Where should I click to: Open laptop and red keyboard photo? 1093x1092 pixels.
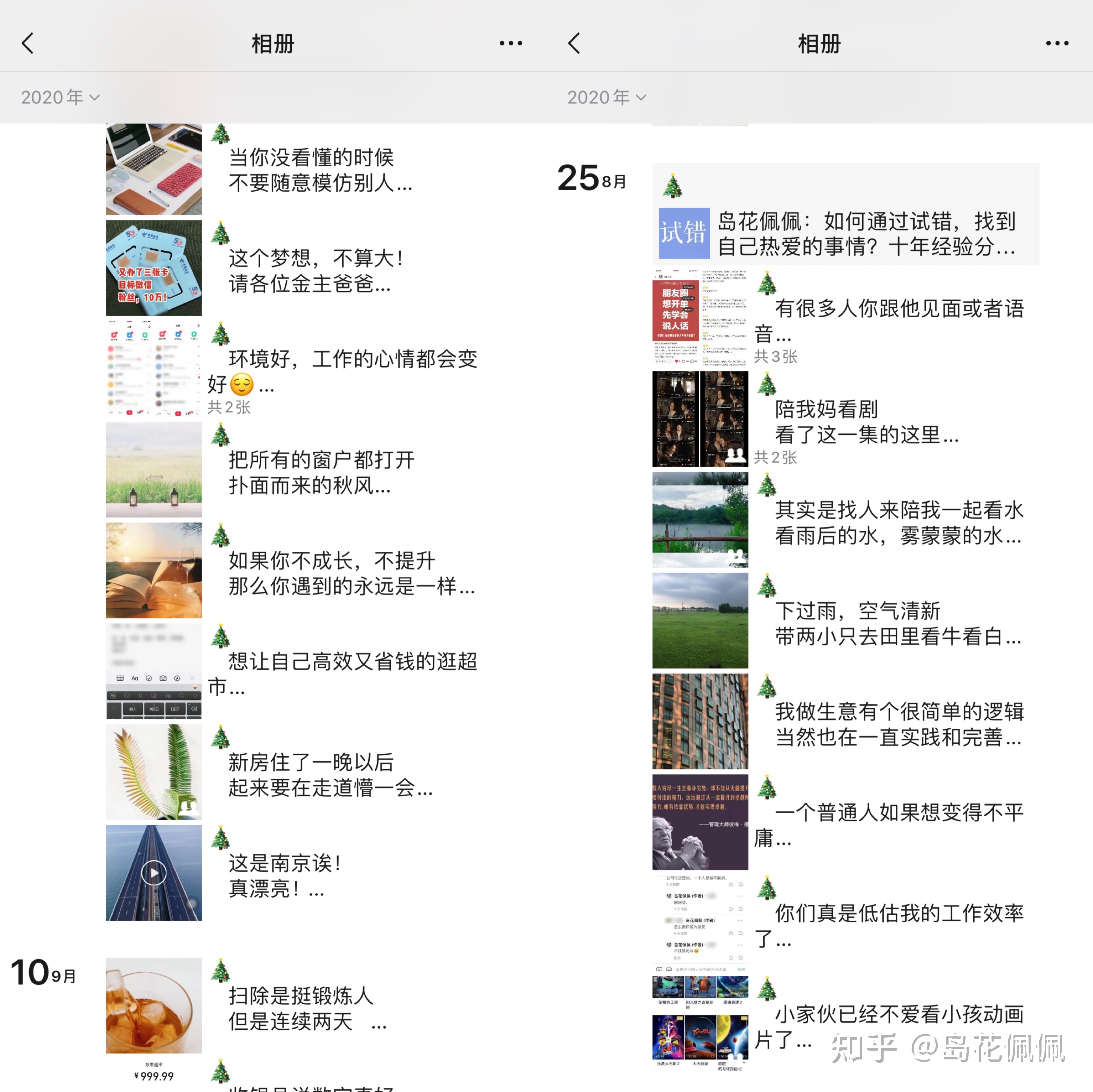point(154,169)
